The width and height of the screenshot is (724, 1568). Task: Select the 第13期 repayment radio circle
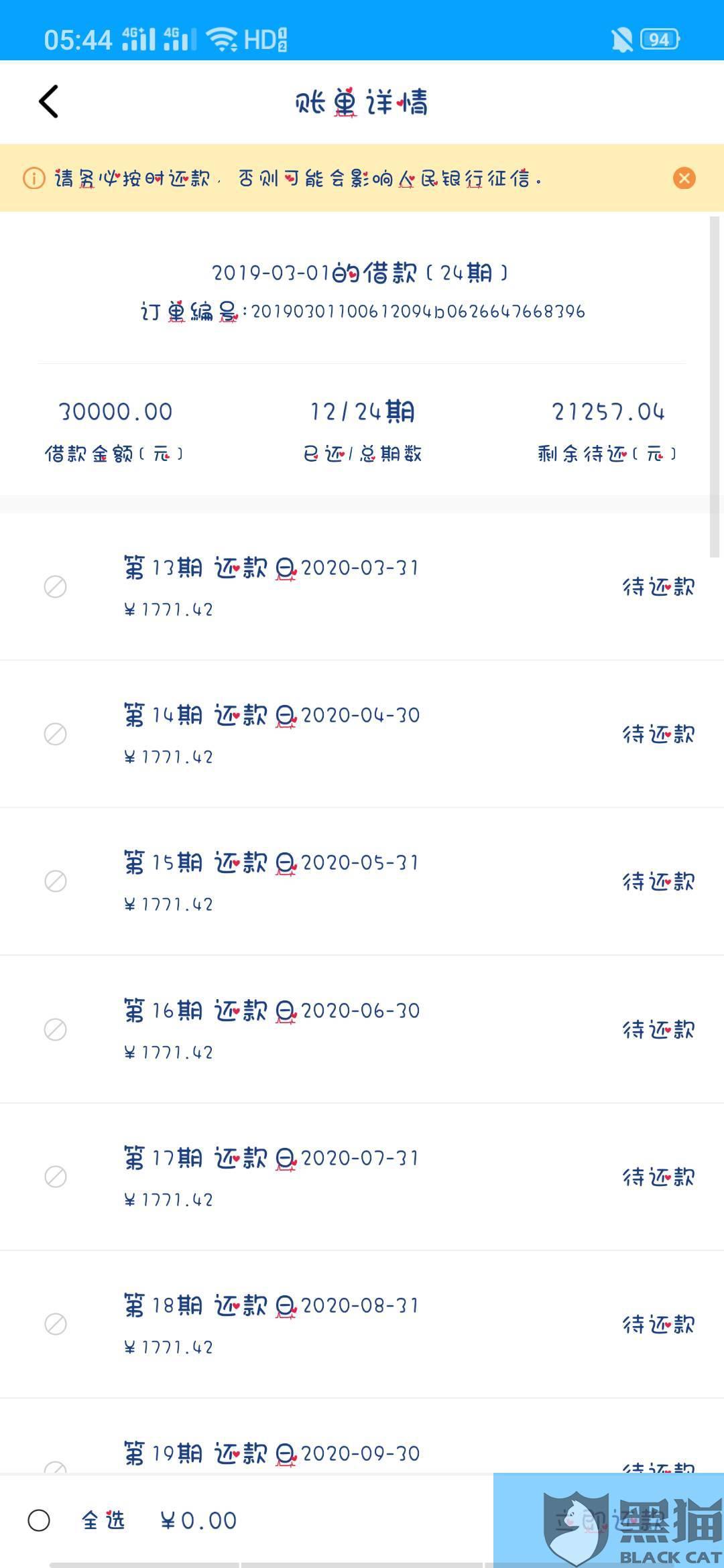point(55,586)
